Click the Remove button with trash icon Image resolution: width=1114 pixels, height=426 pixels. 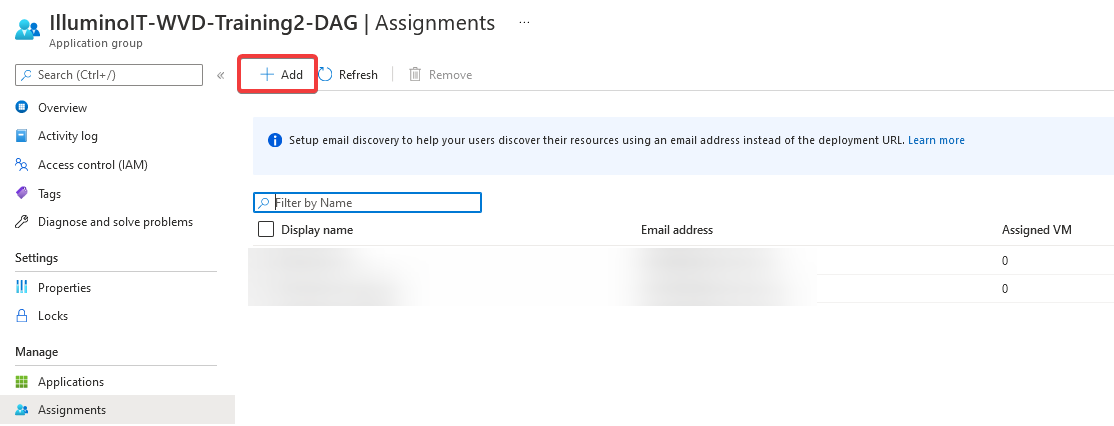[440, 75]
